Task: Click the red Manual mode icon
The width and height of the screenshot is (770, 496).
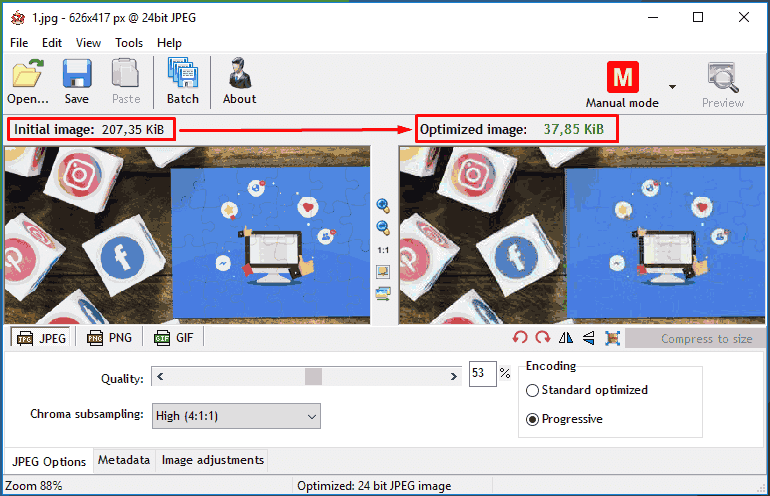Action: 622,77
